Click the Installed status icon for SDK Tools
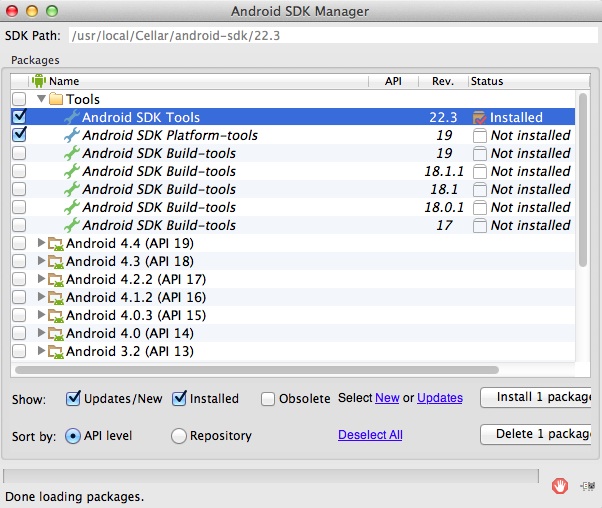The height and width of the screenshot is (508, 602). click(480, 117)
